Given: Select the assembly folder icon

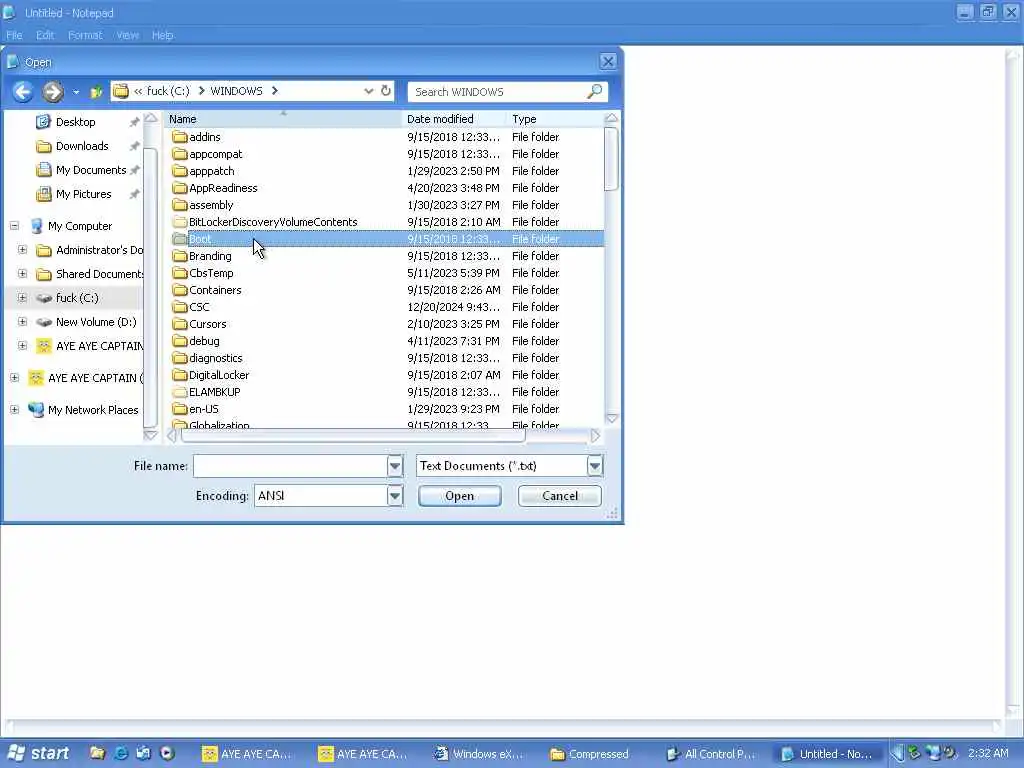Looking at the screenshot, I should [x=180, y=205].
